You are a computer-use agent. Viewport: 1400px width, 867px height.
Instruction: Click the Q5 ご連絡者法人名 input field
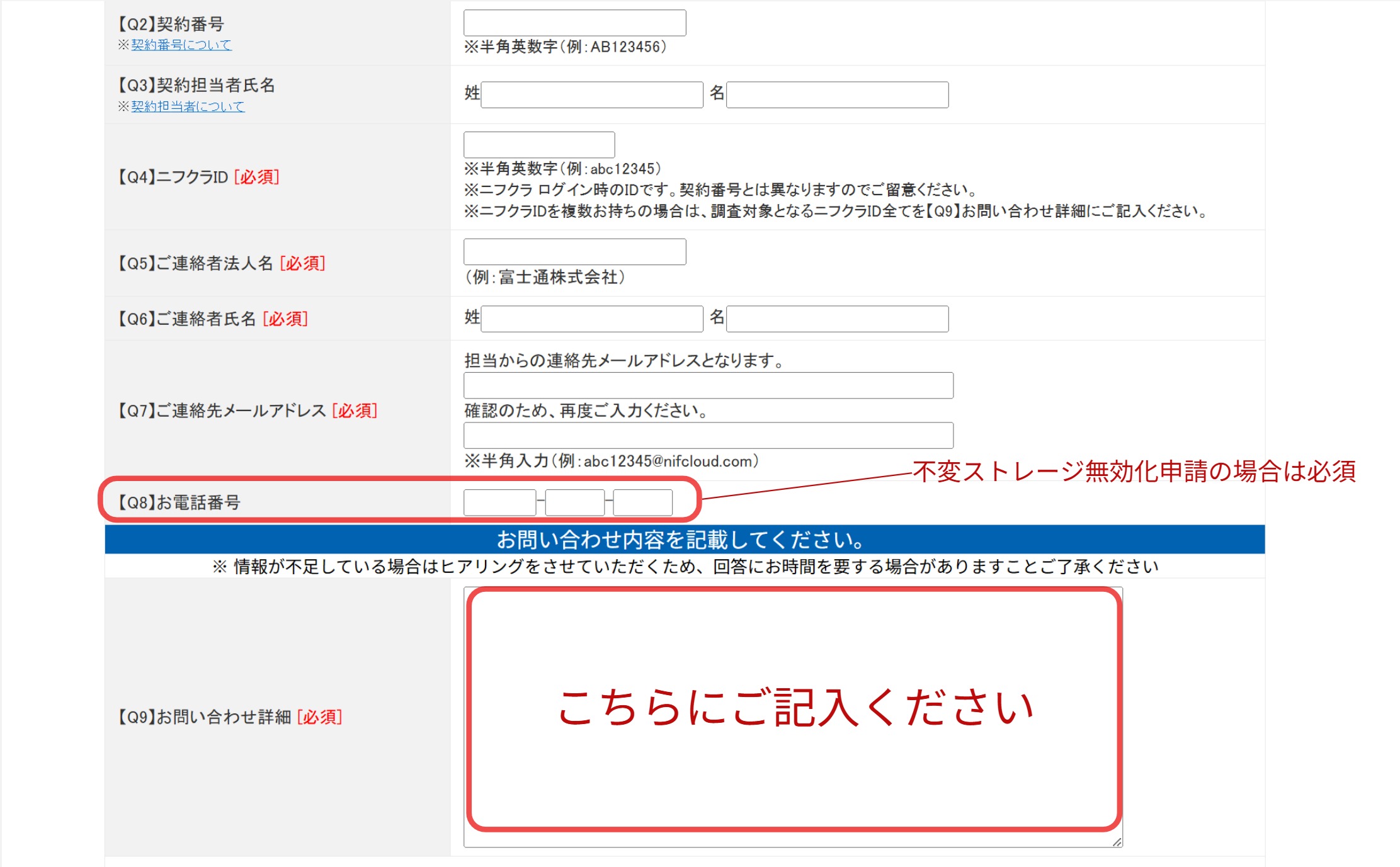coord(574,252)
